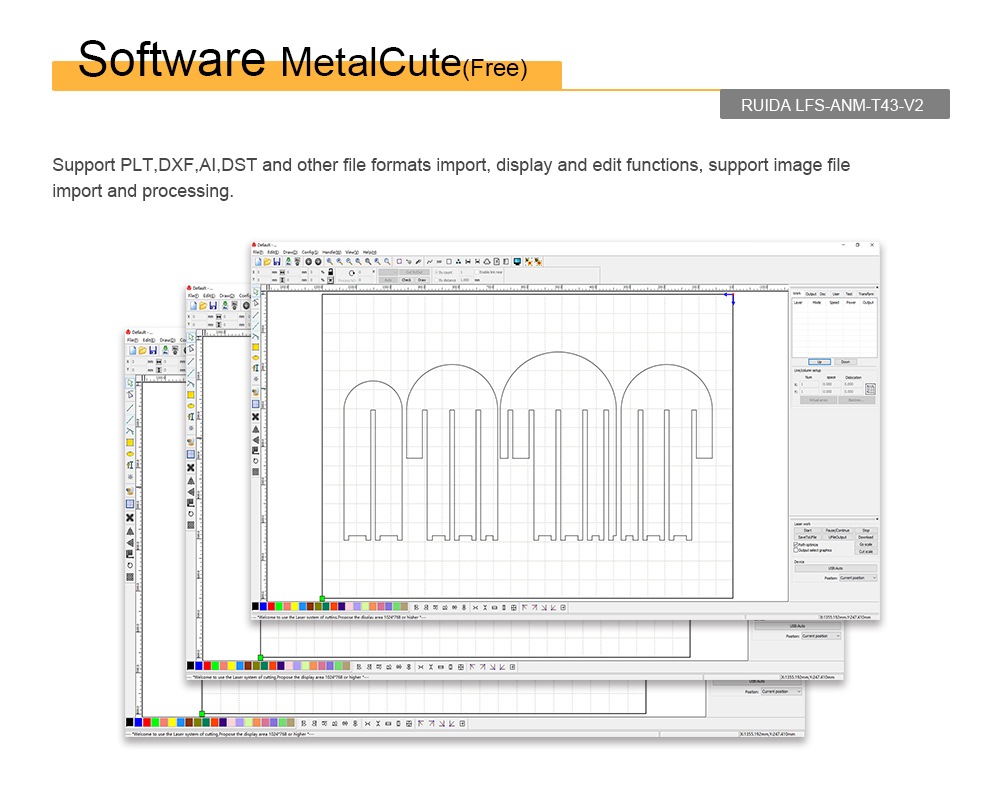The height and width of the screenshot is (795, 1000).
Task: Select the Line tool in front window
Action: coord(256,314)
